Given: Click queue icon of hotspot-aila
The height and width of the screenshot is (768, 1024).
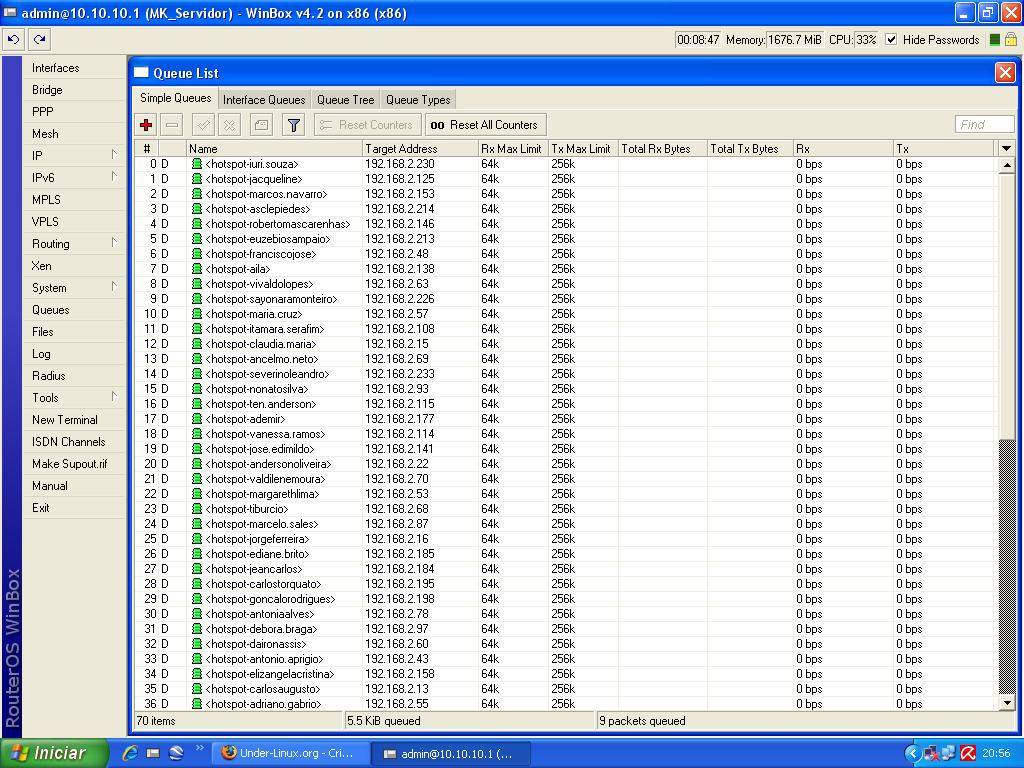Looking at the screenshot, I should point(197,269).
